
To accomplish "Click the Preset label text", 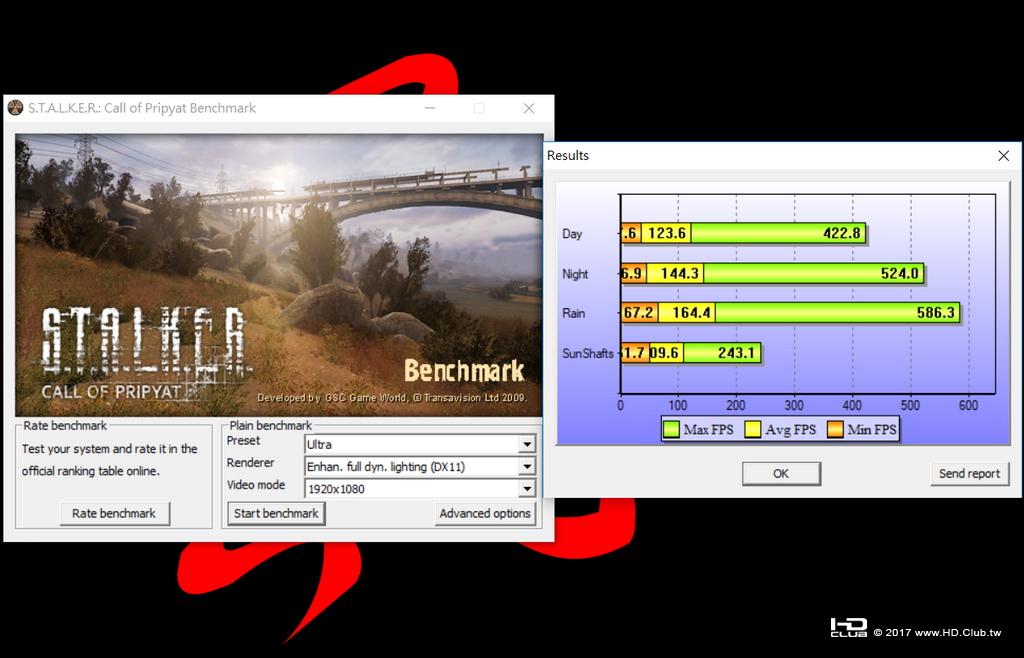I will point(244,441).
